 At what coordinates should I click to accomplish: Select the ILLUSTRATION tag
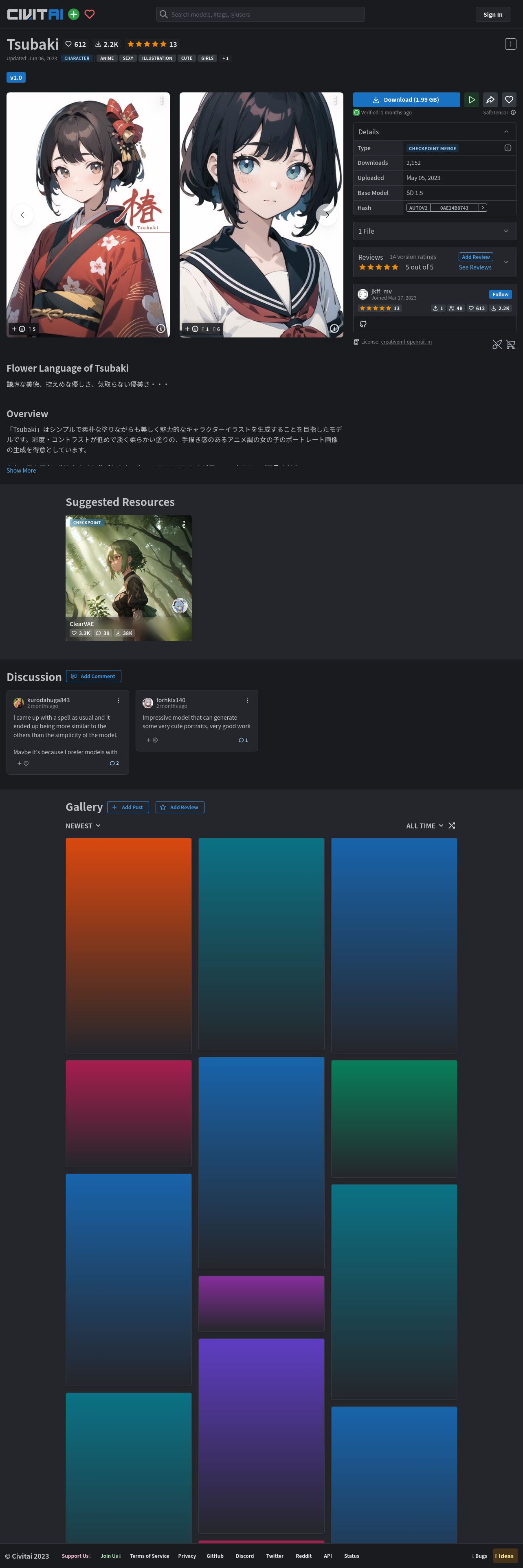click(157, 59)
